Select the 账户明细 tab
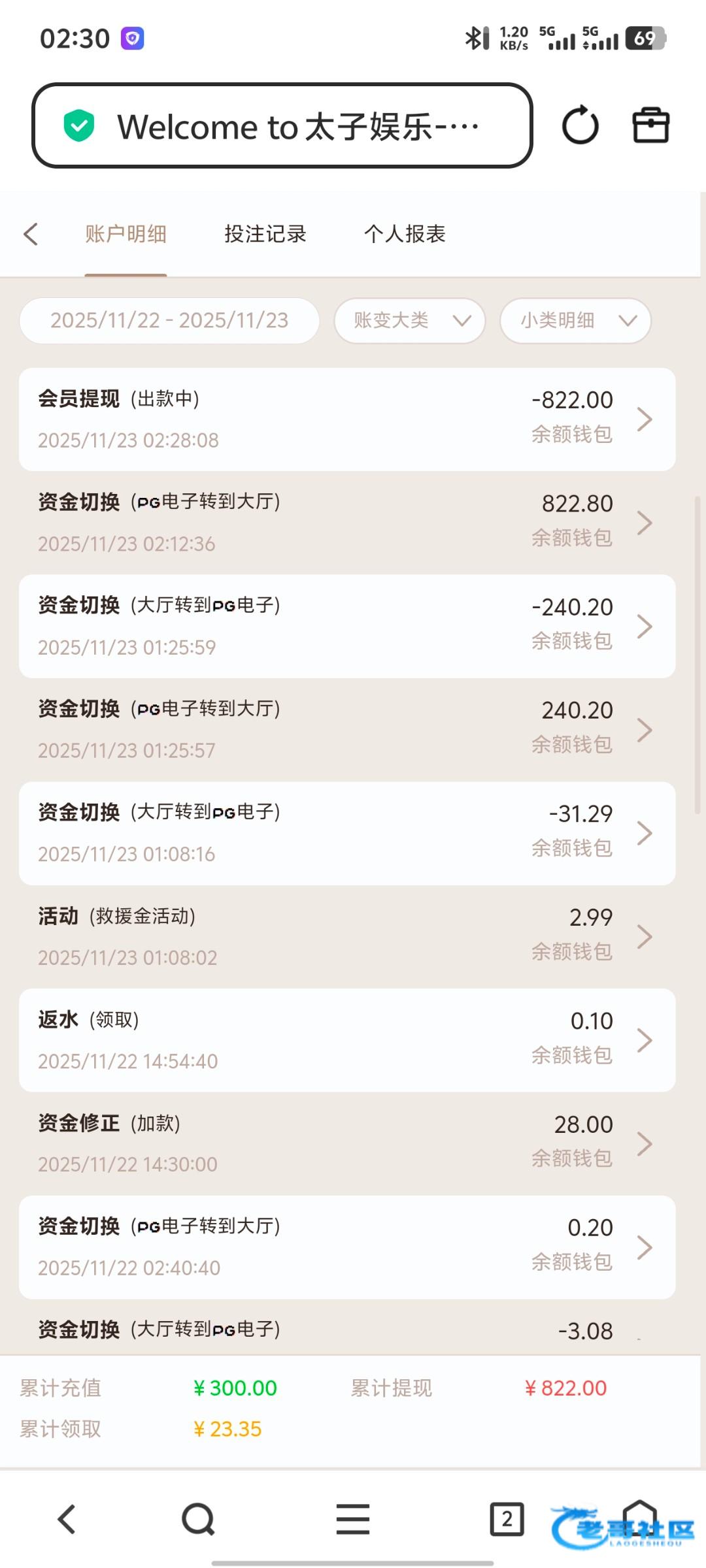 click(x=126, y=234)
